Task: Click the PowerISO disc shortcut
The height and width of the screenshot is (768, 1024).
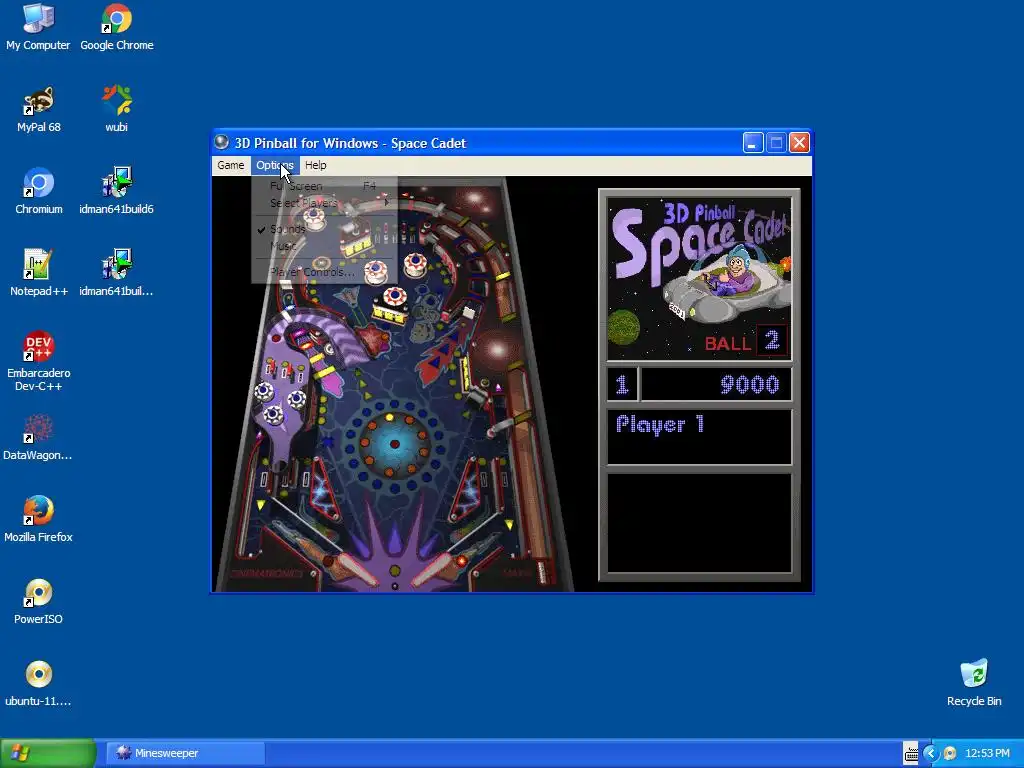Action: pyautogui.click(x=39, y=601)
